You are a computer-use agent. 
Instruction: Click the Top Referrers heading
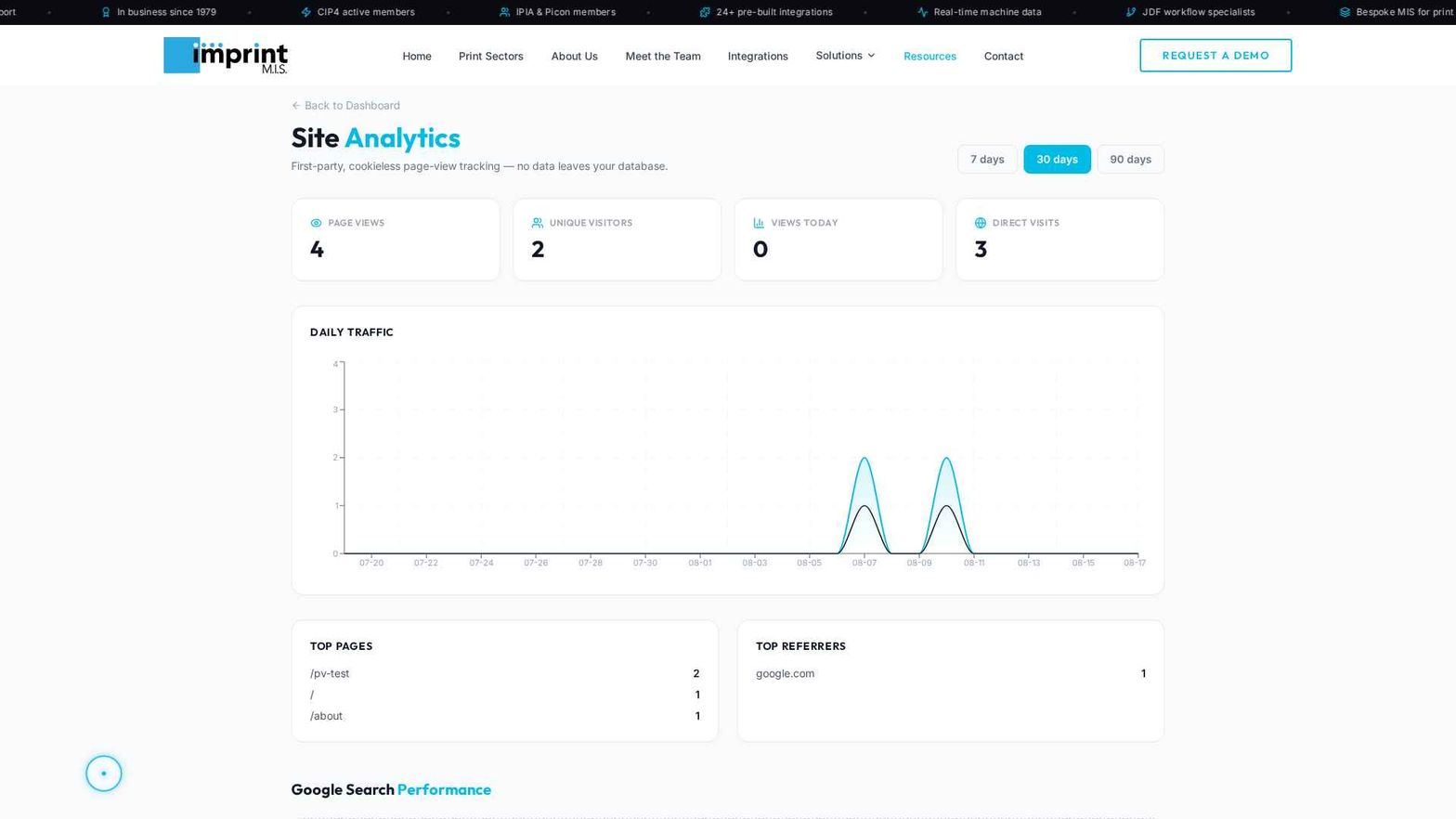800,646
